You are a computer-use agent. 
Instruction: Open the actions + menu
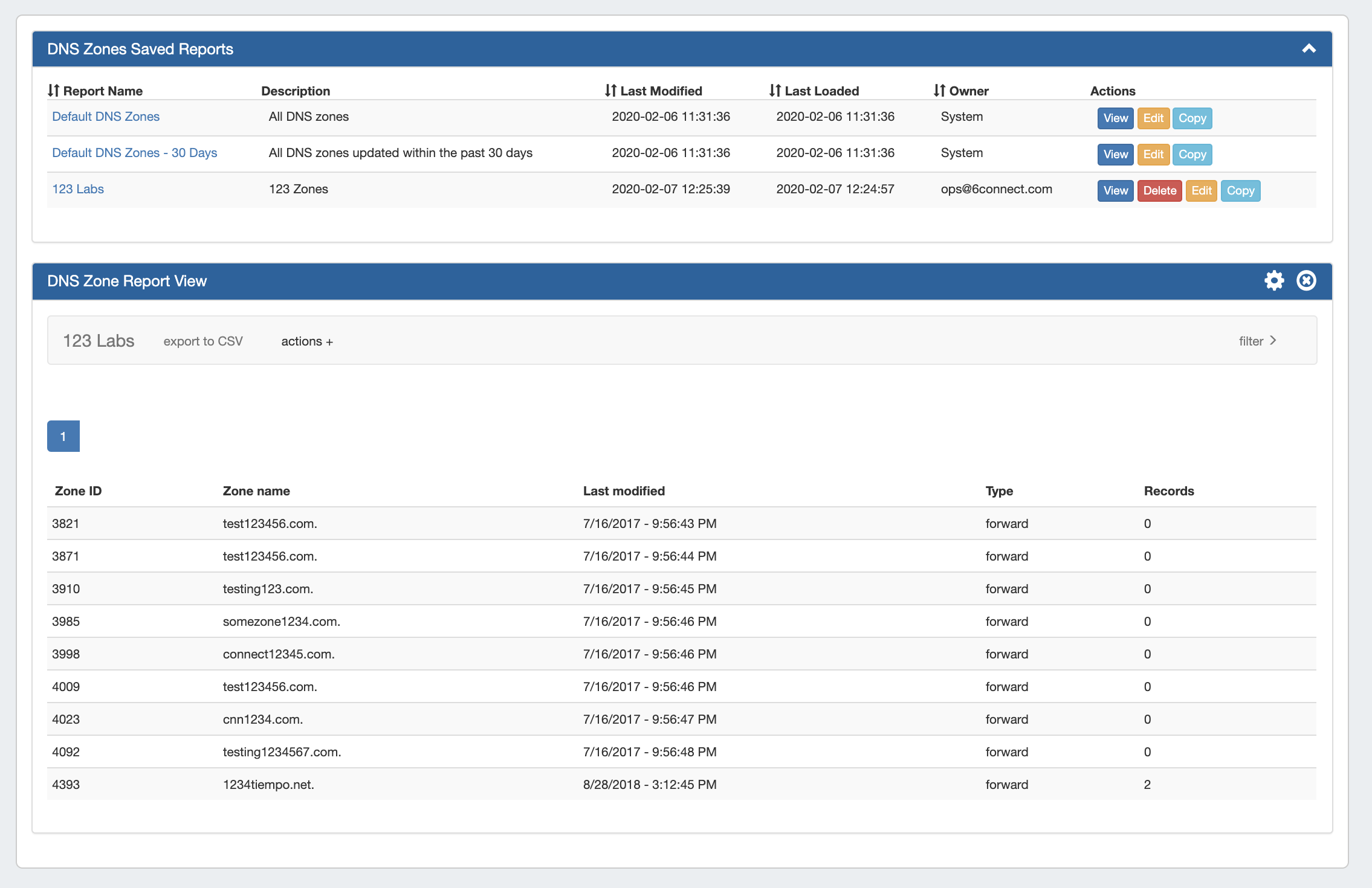click(x=307, y=341)
